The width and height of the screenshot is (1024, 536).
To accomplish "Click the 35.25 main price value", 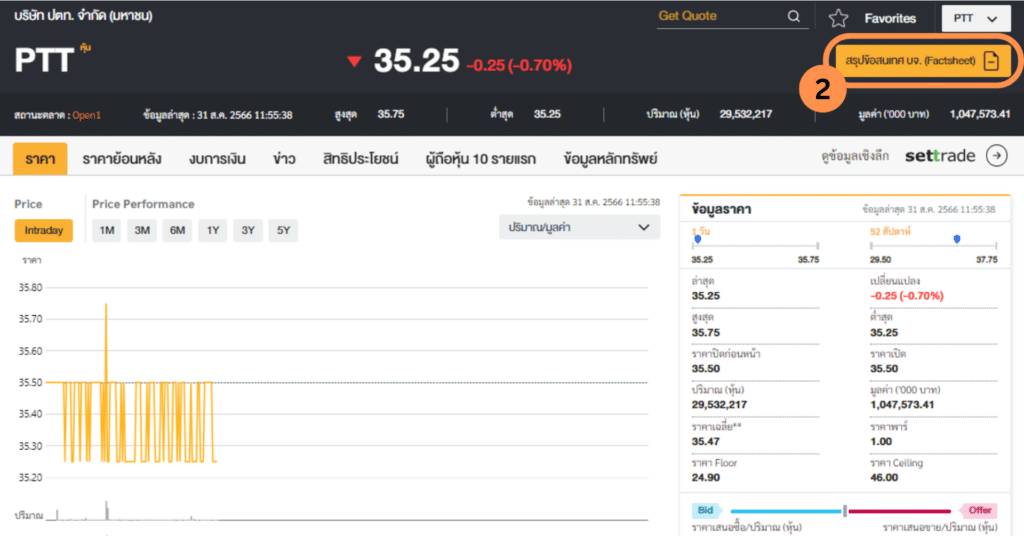I will pyautogui.click(x=416, y=61).
